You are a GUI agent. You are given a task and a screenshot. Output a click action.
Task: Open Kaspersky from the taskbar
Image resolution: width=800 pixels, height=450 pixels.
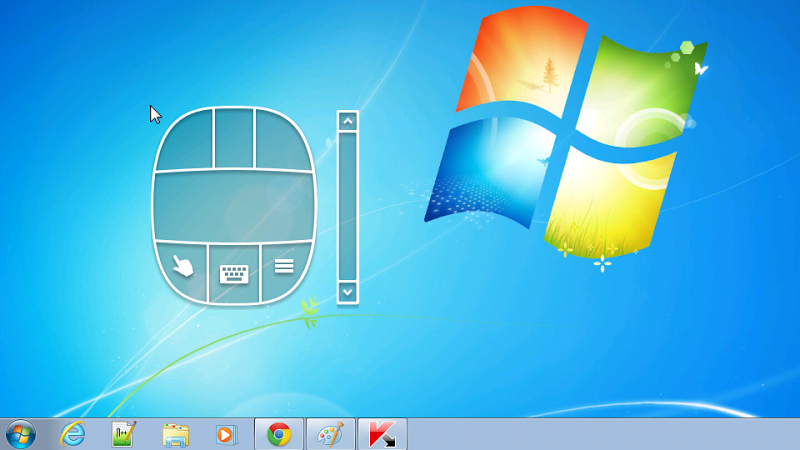click(381, 434)
